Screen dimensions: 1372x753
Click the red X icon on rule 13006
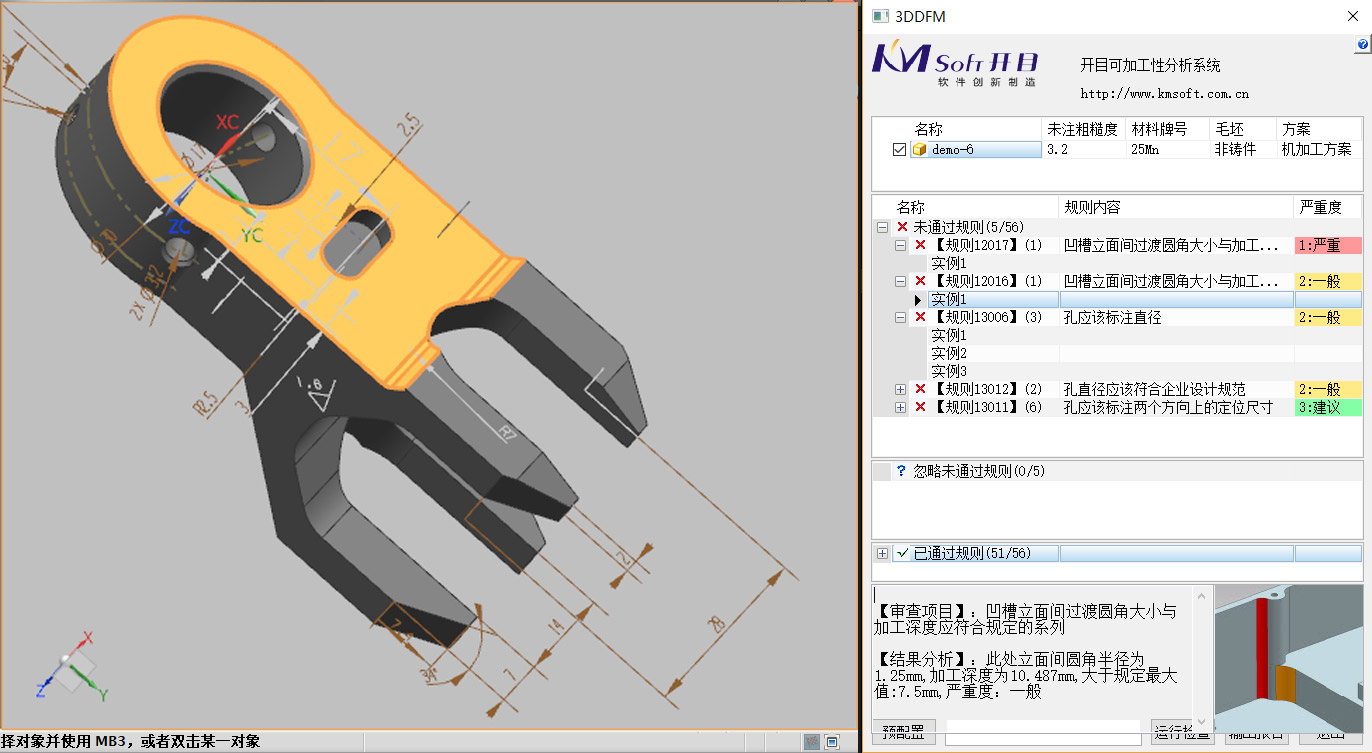[x=919, y=317]
